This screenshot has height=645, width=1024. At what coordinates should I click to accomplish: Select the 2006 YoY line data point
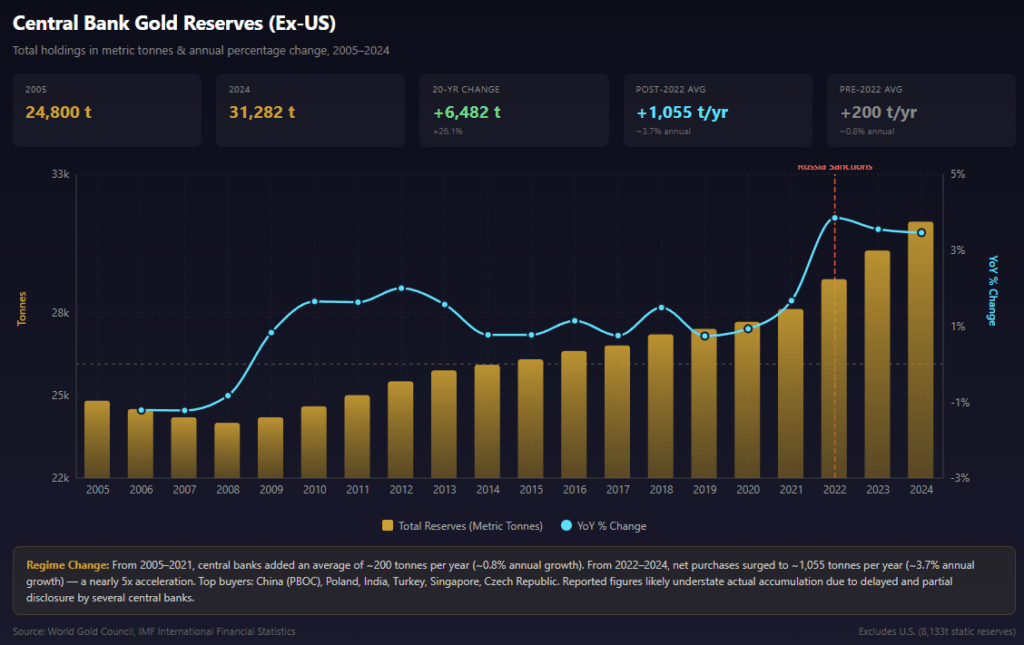[x=141, y=410]
